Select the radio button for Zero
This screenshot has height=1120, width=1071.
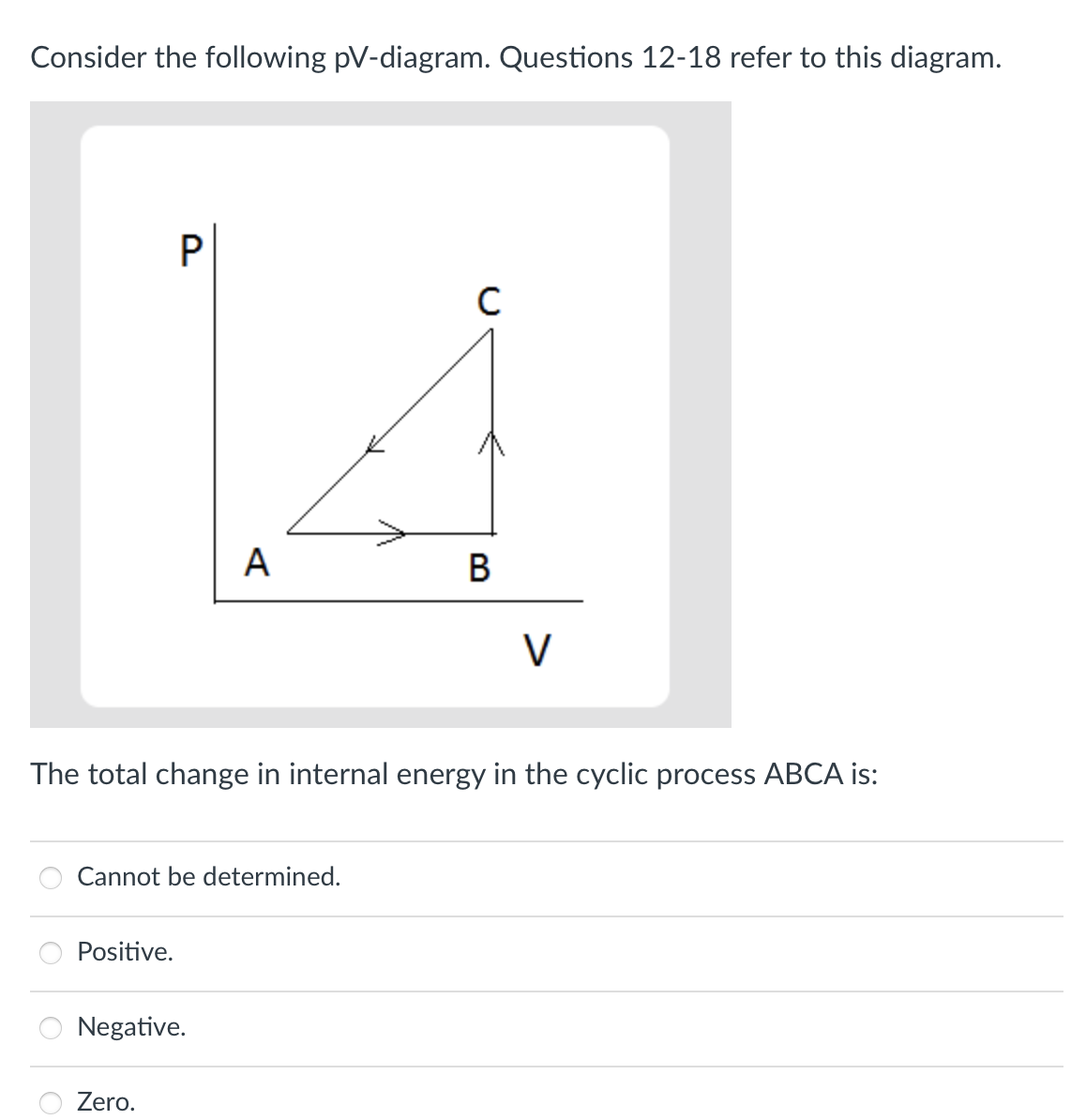click(x=52, y=1102)
